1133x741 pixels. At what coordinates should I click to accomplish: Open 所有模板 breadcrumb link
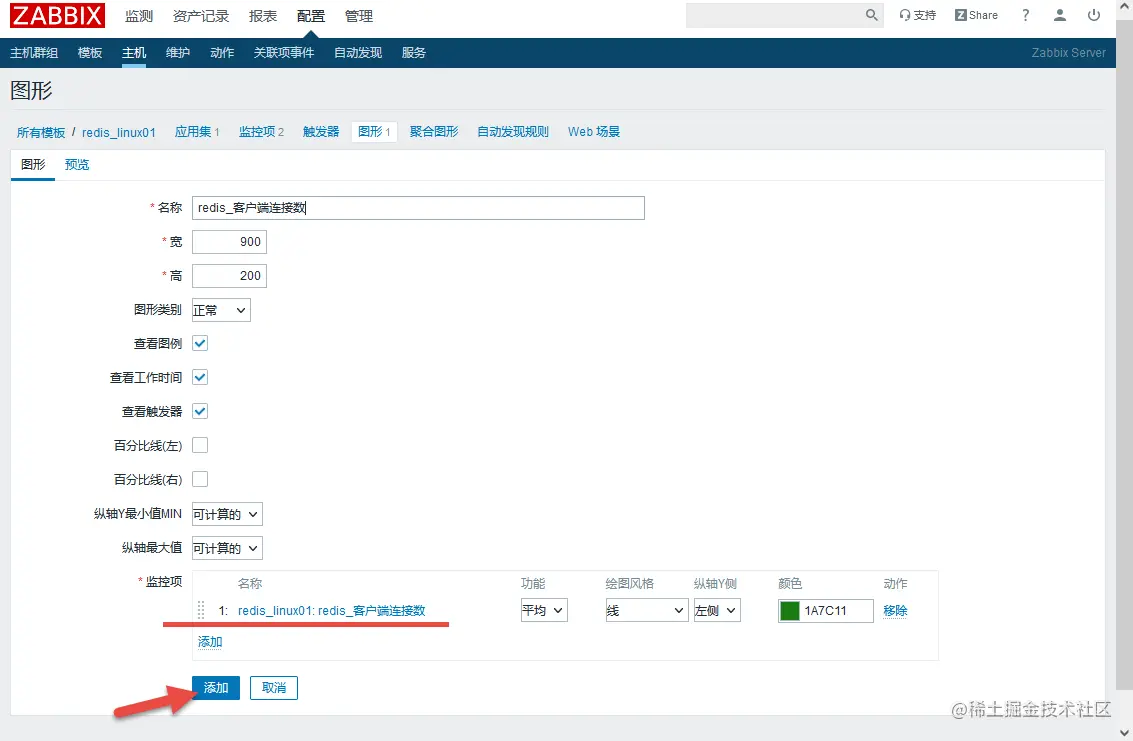point(41,132)
